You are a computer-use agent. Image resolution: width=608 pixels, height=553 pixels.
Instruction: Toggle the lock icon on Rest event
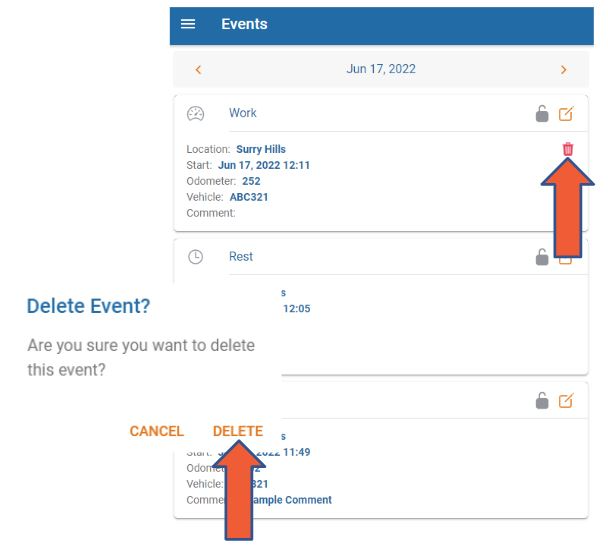(542, 257)
